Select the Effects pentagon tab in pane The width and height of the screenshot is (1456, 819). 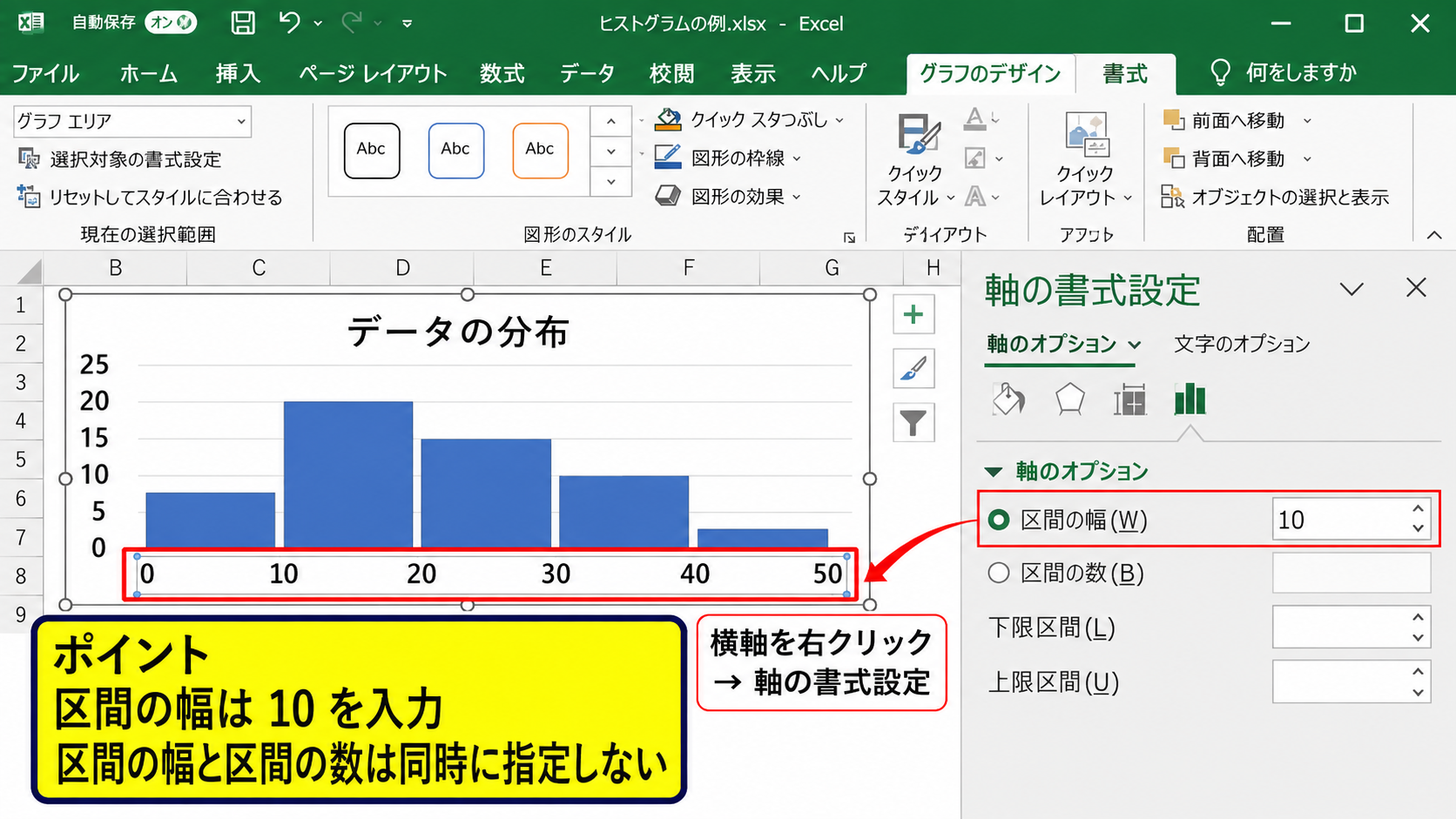(x=1069, y=399)
